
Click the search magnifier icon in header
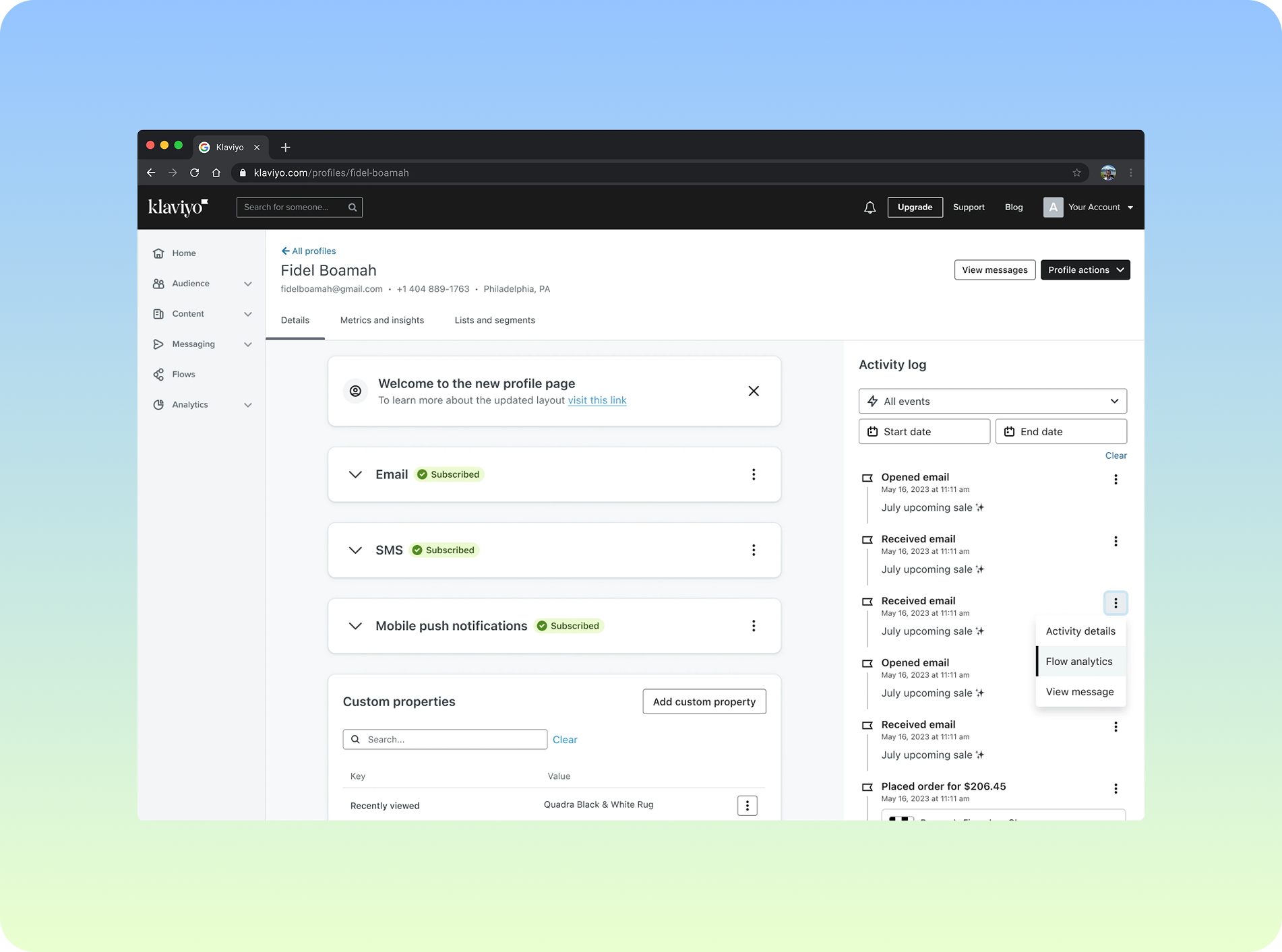tap(352, 207)
